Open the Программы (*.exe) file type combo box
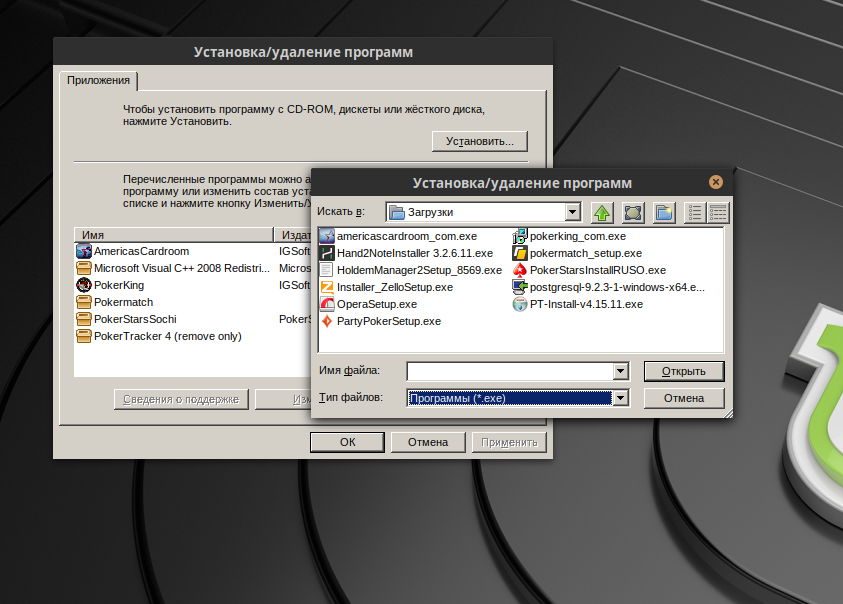 [x=518, y=398]
